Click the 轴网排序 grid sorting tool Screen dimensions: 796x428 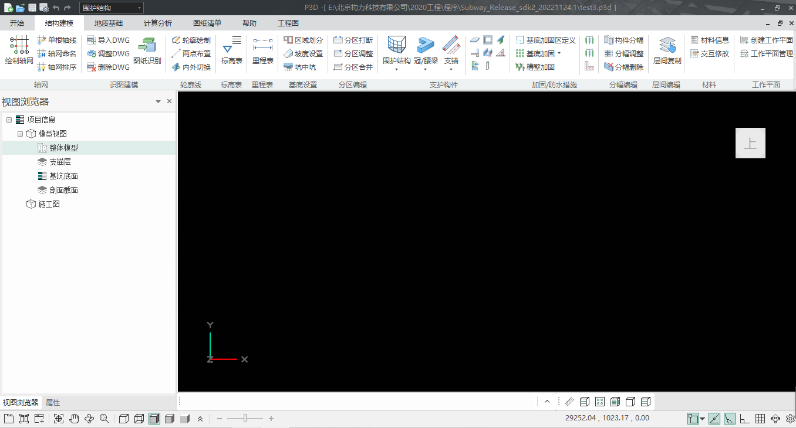coord(57,67)
